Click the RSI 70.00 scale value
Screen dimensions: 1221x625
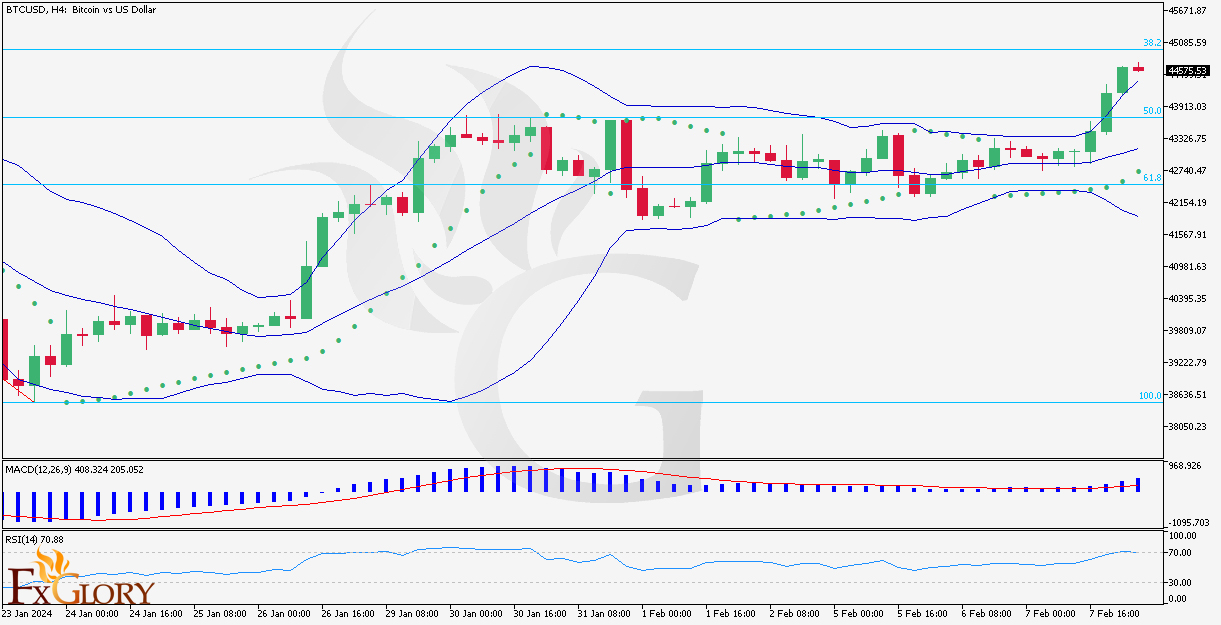coord(1179,552)
